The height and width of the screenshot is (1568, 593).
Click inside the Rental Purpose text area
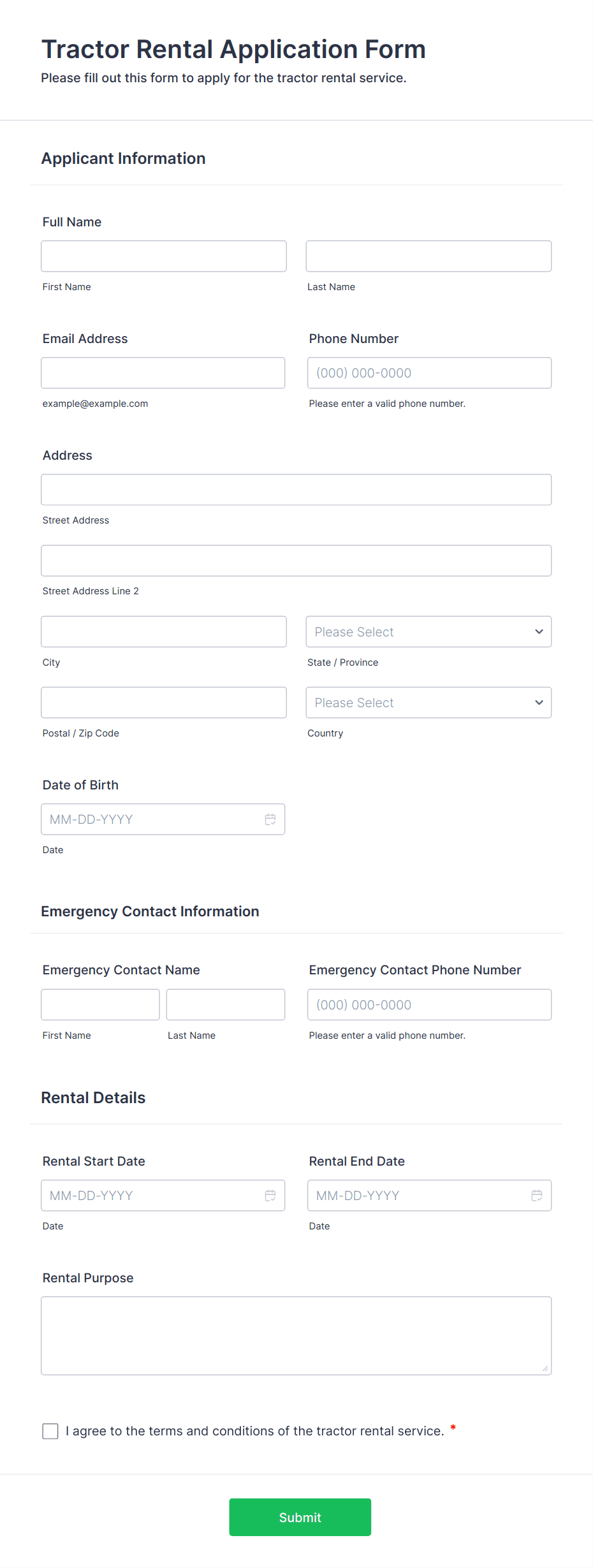tap(296, 1336)
